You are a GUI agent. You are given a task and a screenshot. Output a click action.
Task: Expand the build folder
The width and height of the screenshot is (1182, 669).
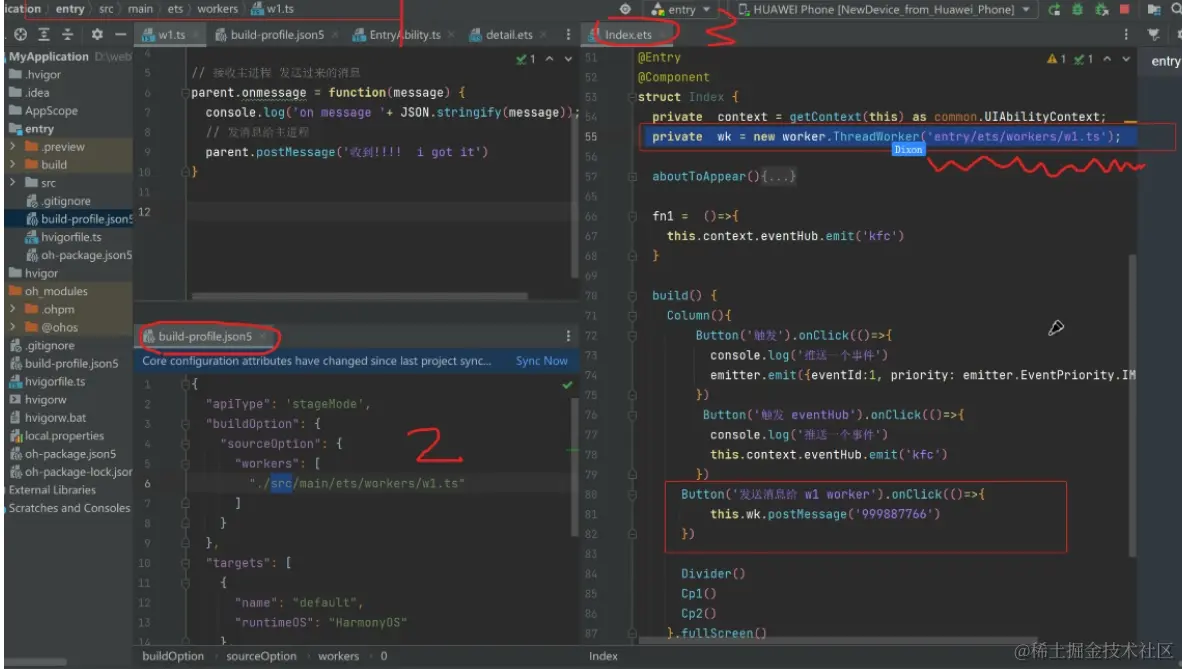click(13, 164)
